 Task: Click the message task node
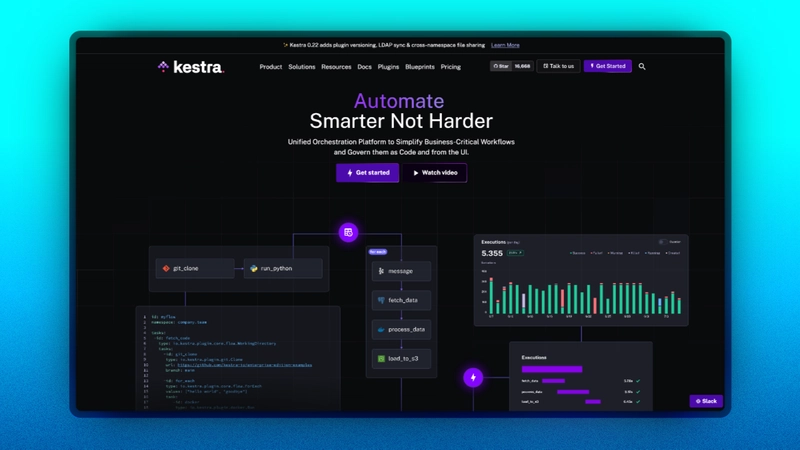point(401,271)
